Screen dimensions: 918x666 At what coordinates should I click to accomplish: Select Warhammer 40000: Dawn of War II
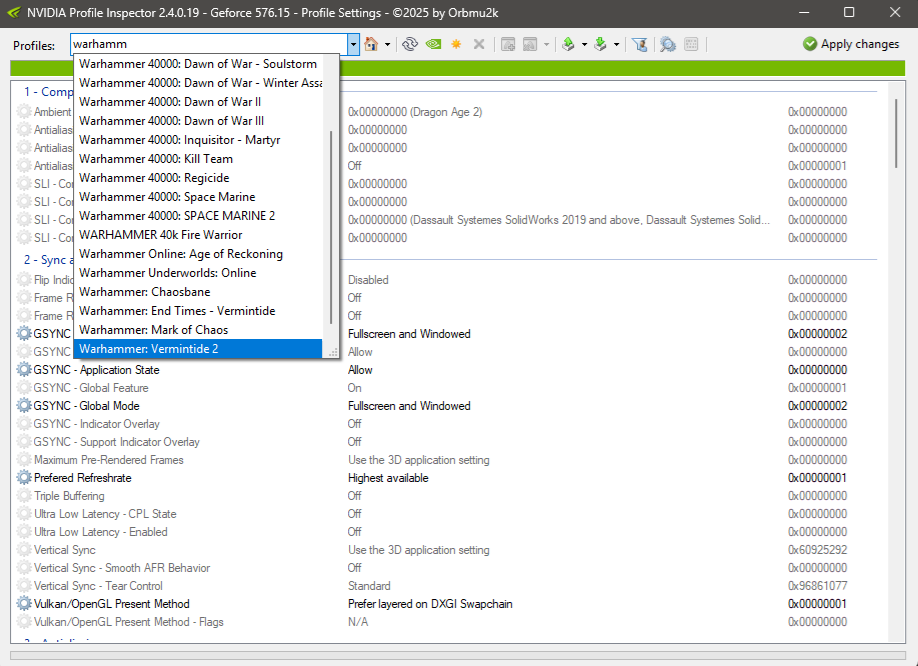click(198, 102)
